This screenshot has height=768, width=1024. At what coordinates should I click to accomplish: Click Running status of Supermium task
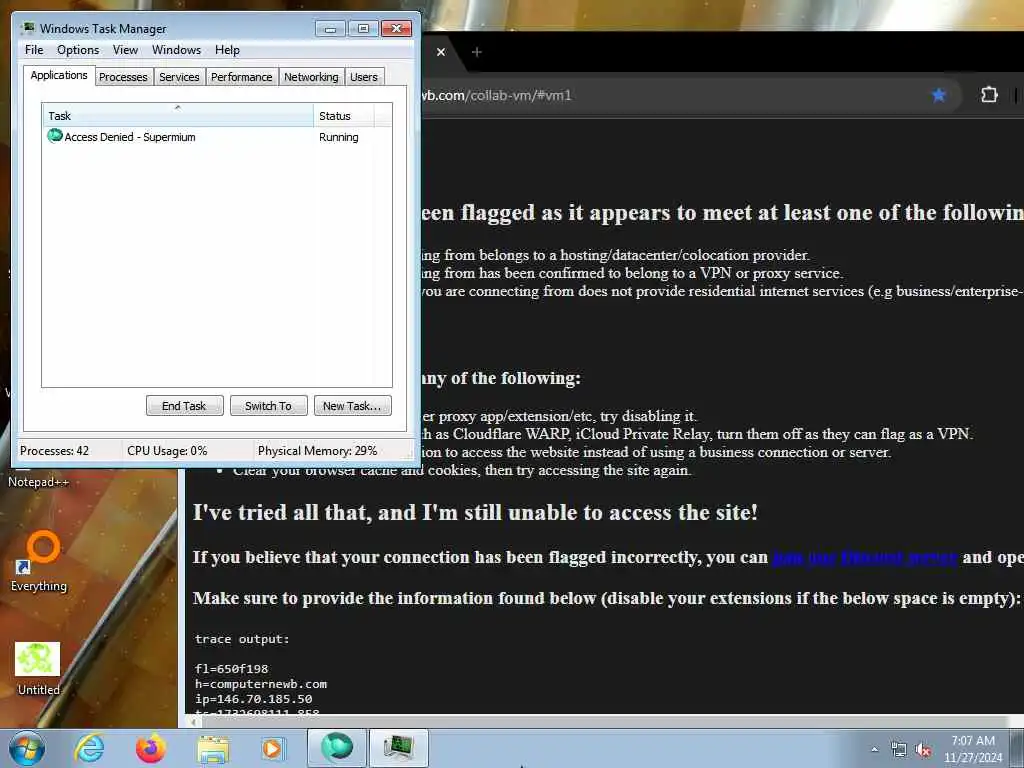coord(338,137)
